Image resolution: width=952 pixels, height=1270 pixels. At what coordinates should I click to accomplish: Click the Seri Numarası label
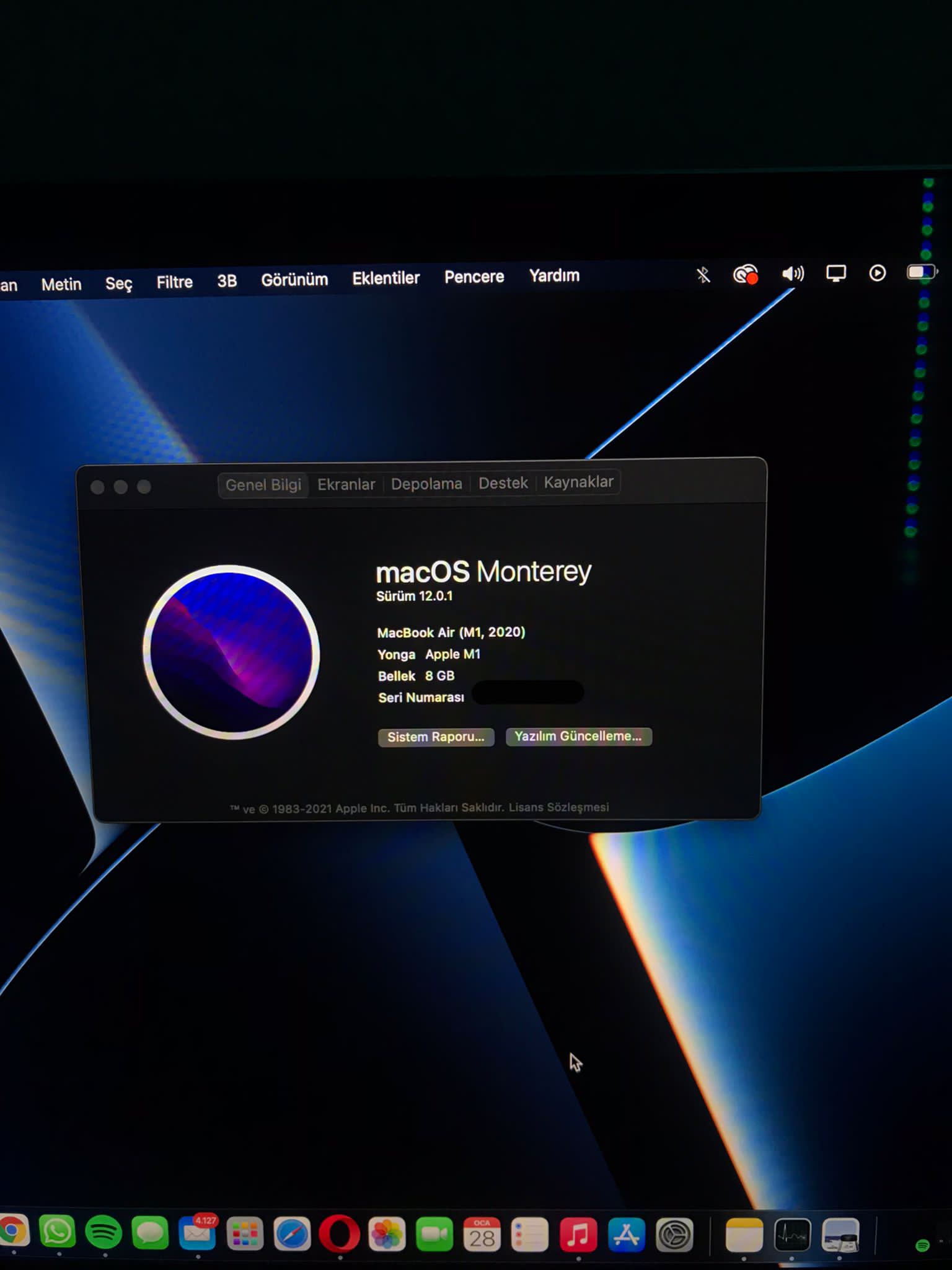pyautogui.click(x=421, y=698)
